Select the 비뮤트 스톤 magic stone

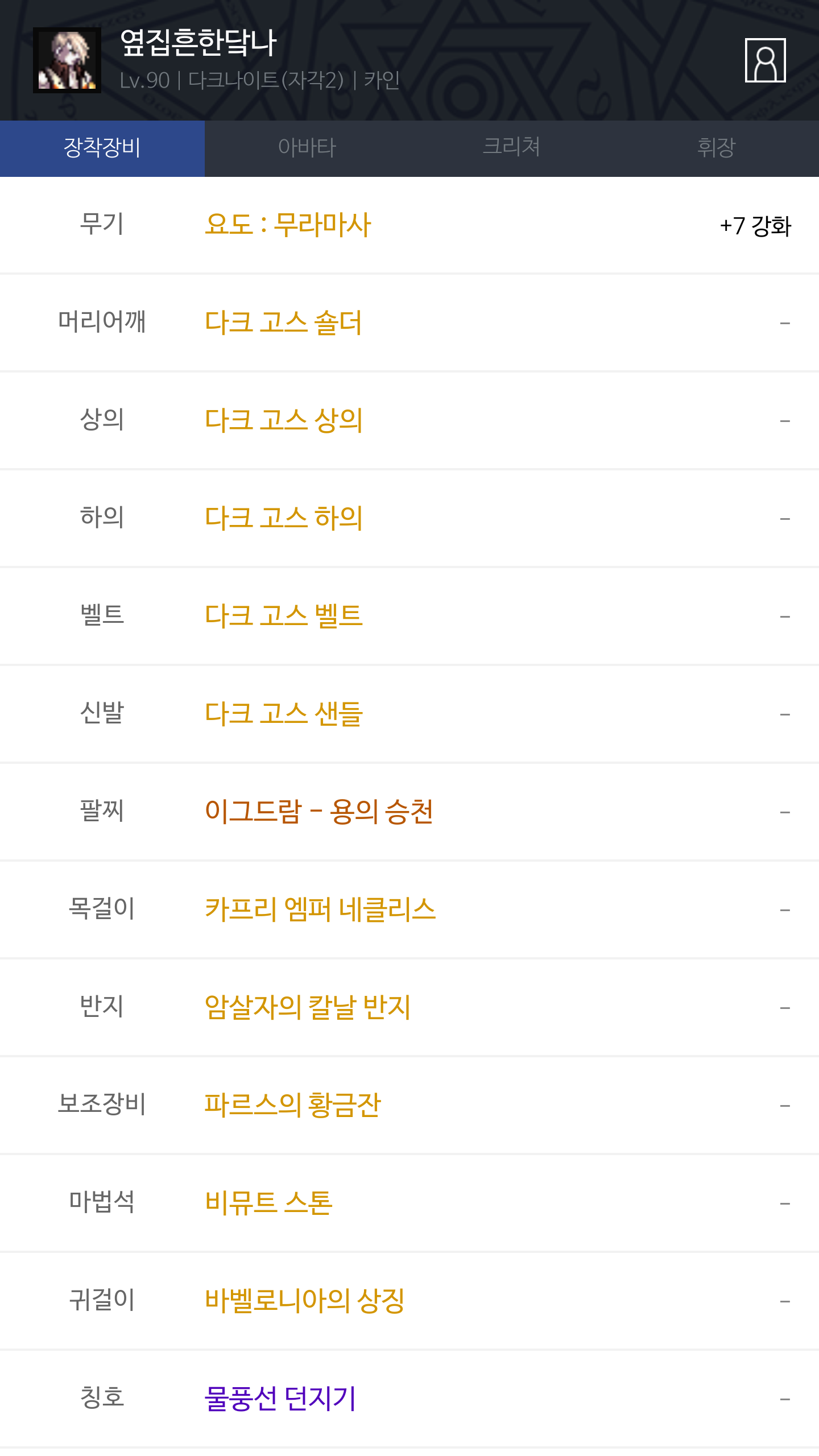[268, 1203]
